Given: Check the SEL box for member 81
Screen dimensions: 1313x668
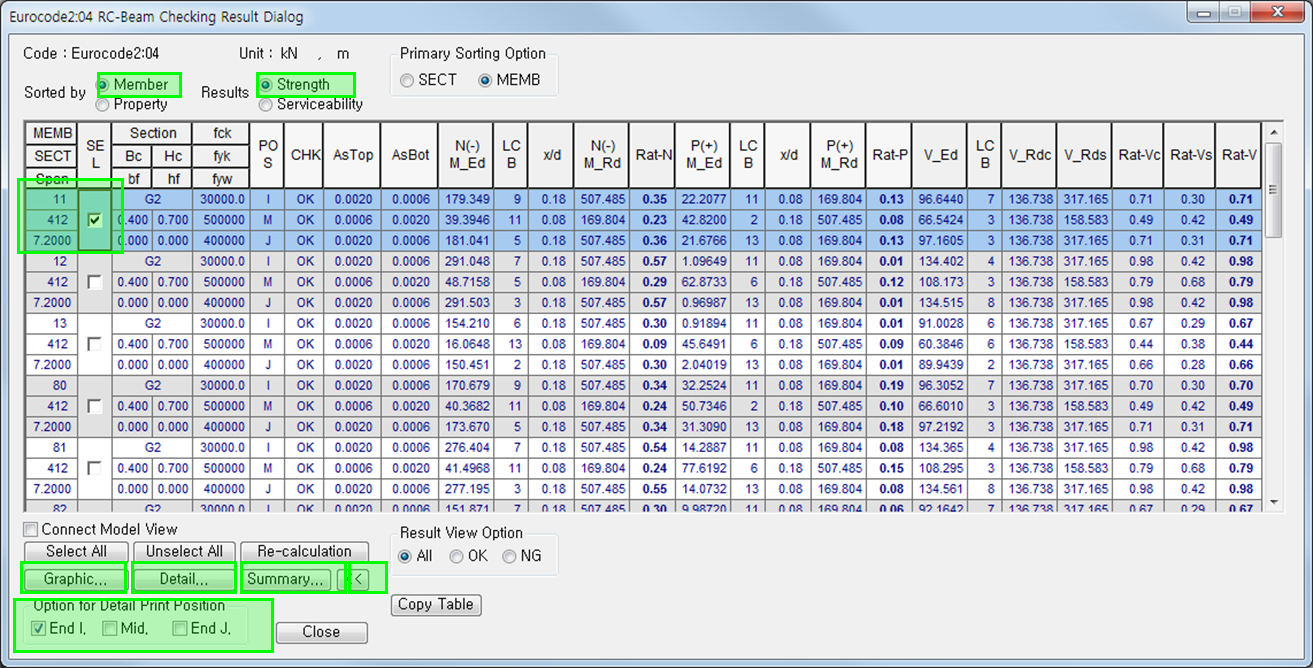Looking at the screenshot, I should 95,468.
